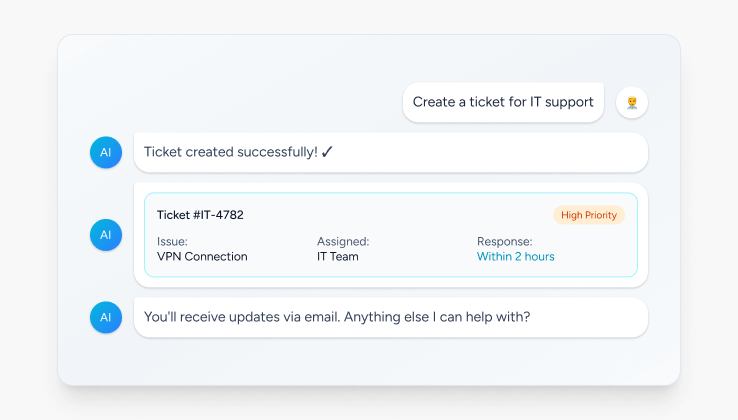Select the 'IT Team' assignee value
The height and width of the screenshot is (420, 738).
tap(337, 257)
